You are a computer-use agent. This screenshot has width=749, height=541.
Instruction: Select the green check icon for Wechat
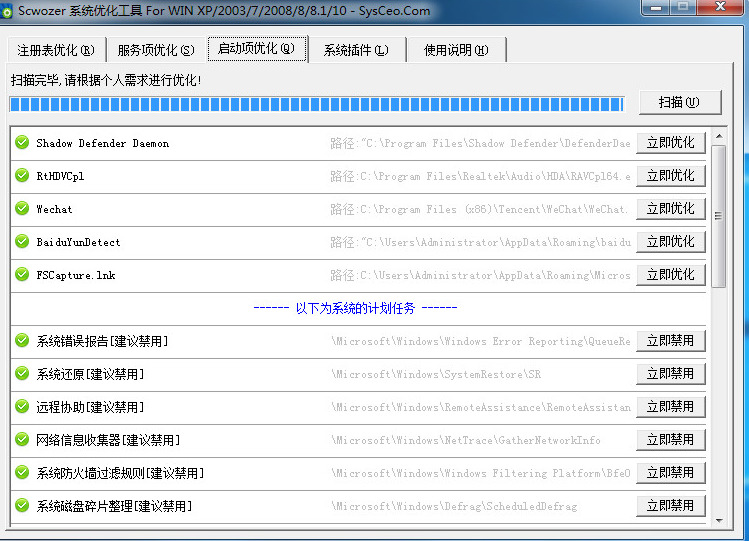pos(22,208)
